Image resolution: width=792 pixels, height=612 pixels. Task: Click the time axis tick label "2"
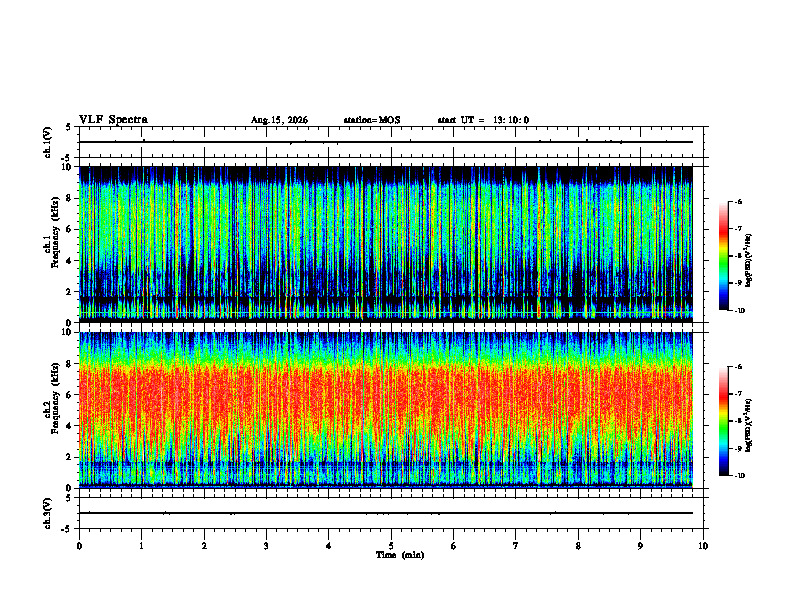[204, 546]
